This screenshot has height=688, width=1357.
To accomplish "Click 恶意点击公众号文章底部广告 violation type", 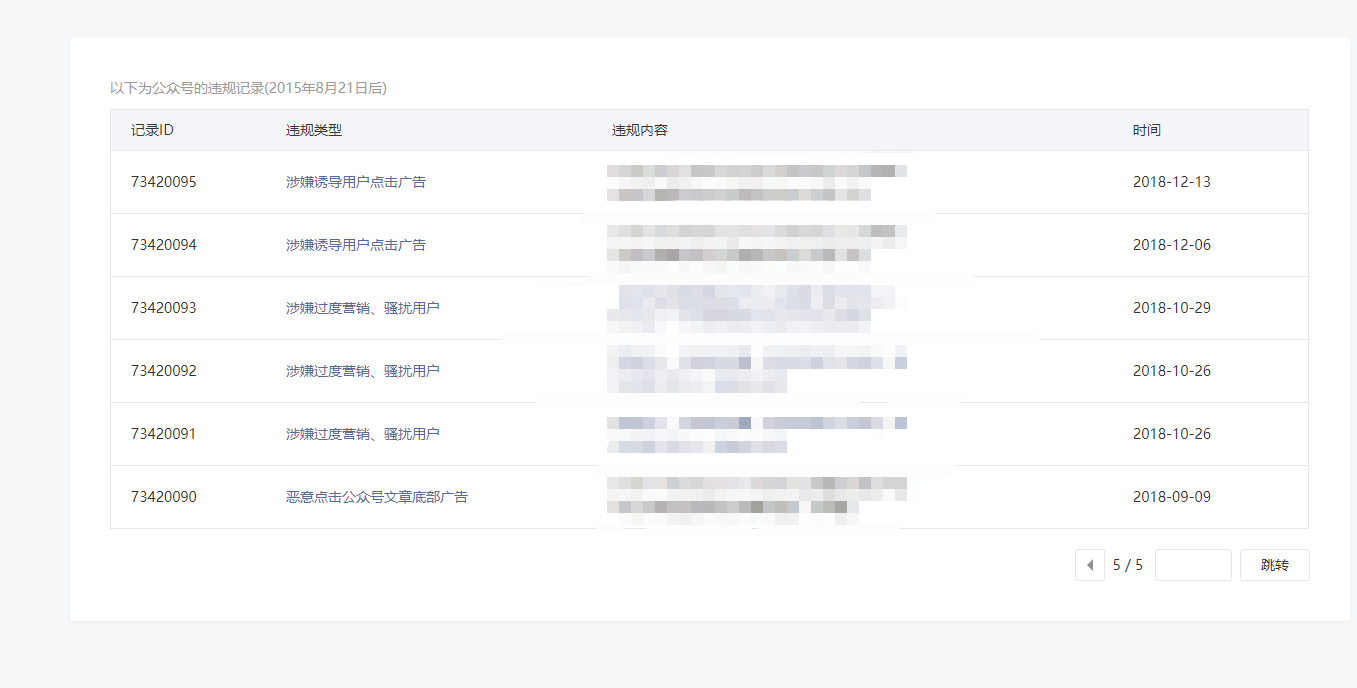I will [377, 497].
